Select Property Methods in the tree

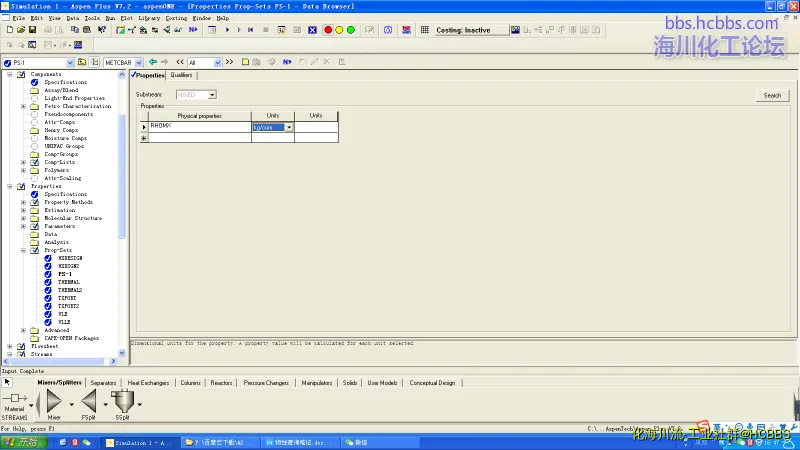pyautogui.click(x=68, y=202)
